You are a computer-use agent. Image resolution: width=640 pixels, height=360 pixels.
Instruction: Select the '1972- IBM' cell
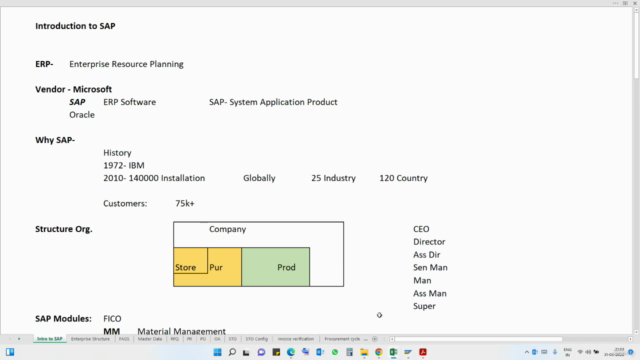click(x=124, y=165)
